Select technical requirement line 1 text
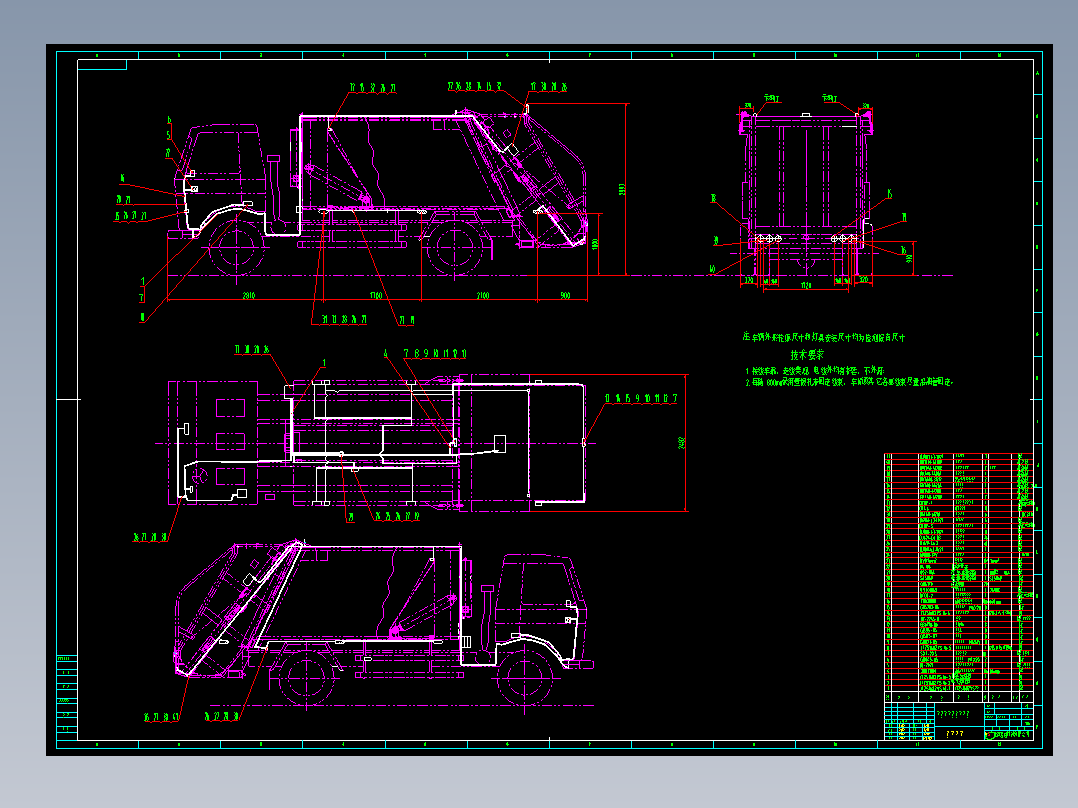 point(815,371)
